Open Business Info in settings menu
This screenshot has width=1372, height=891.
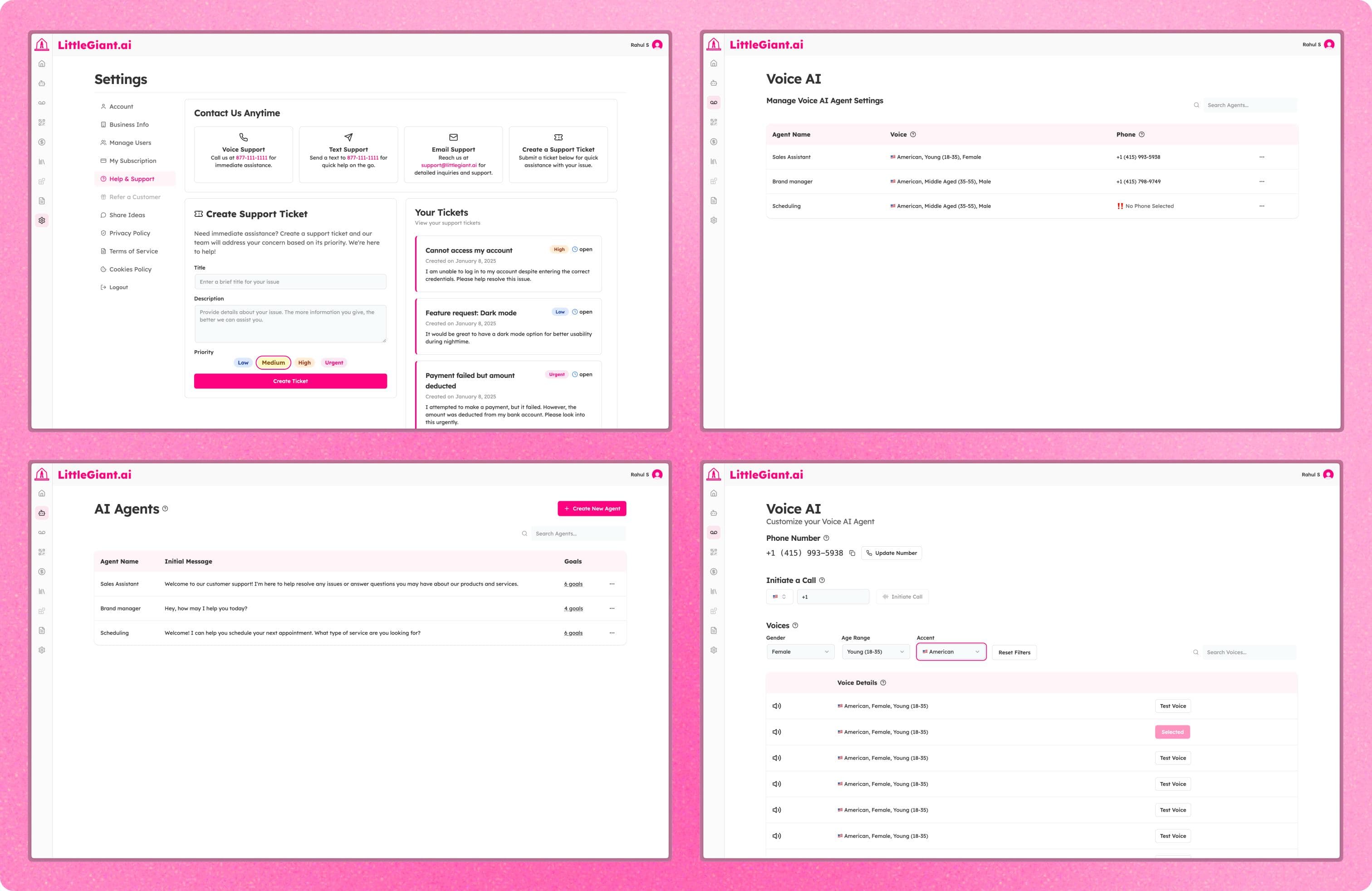[x=129, y=125]
